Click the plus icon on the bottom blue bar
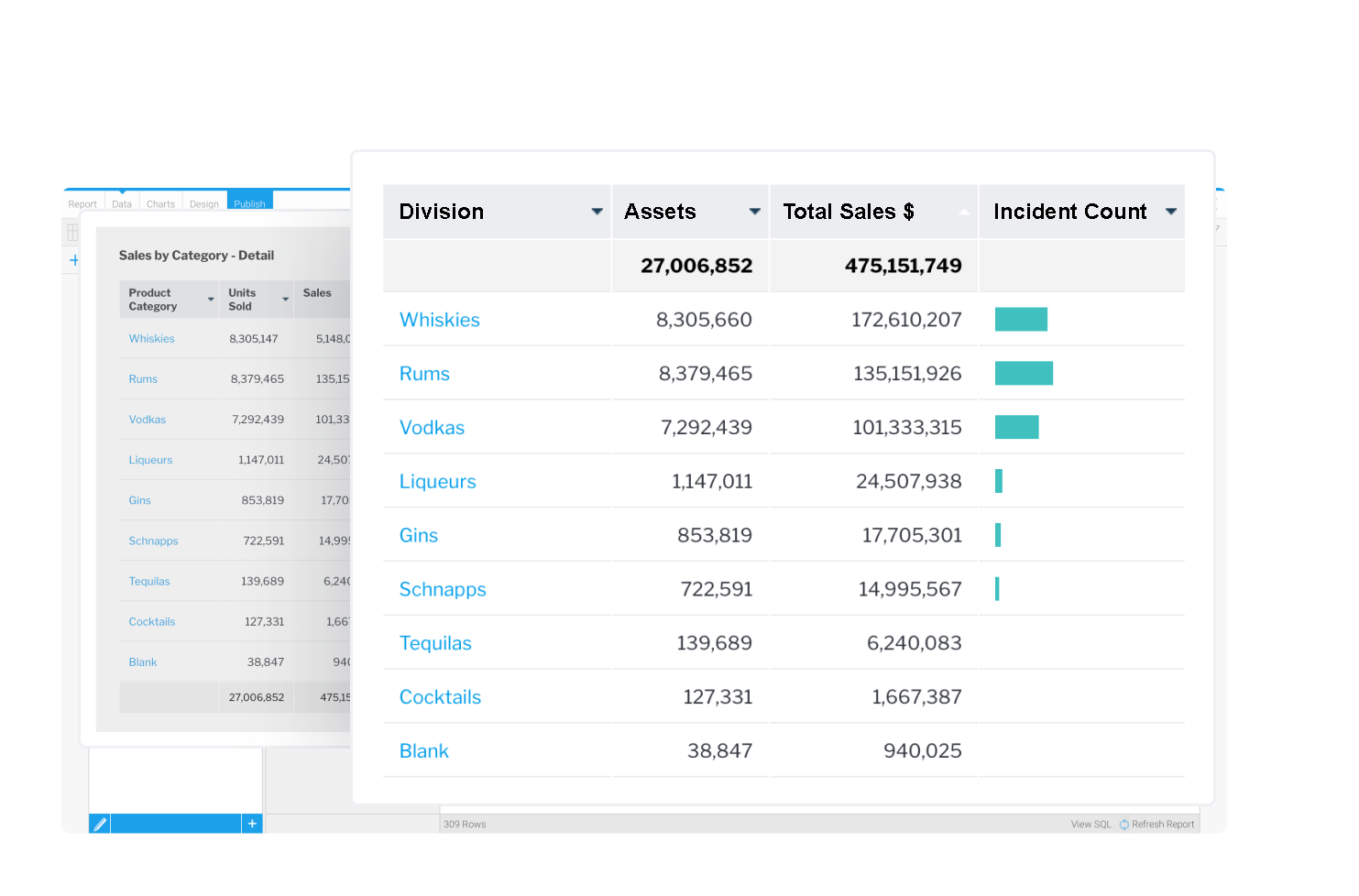The image size is (1359, 896). (252, 824)
